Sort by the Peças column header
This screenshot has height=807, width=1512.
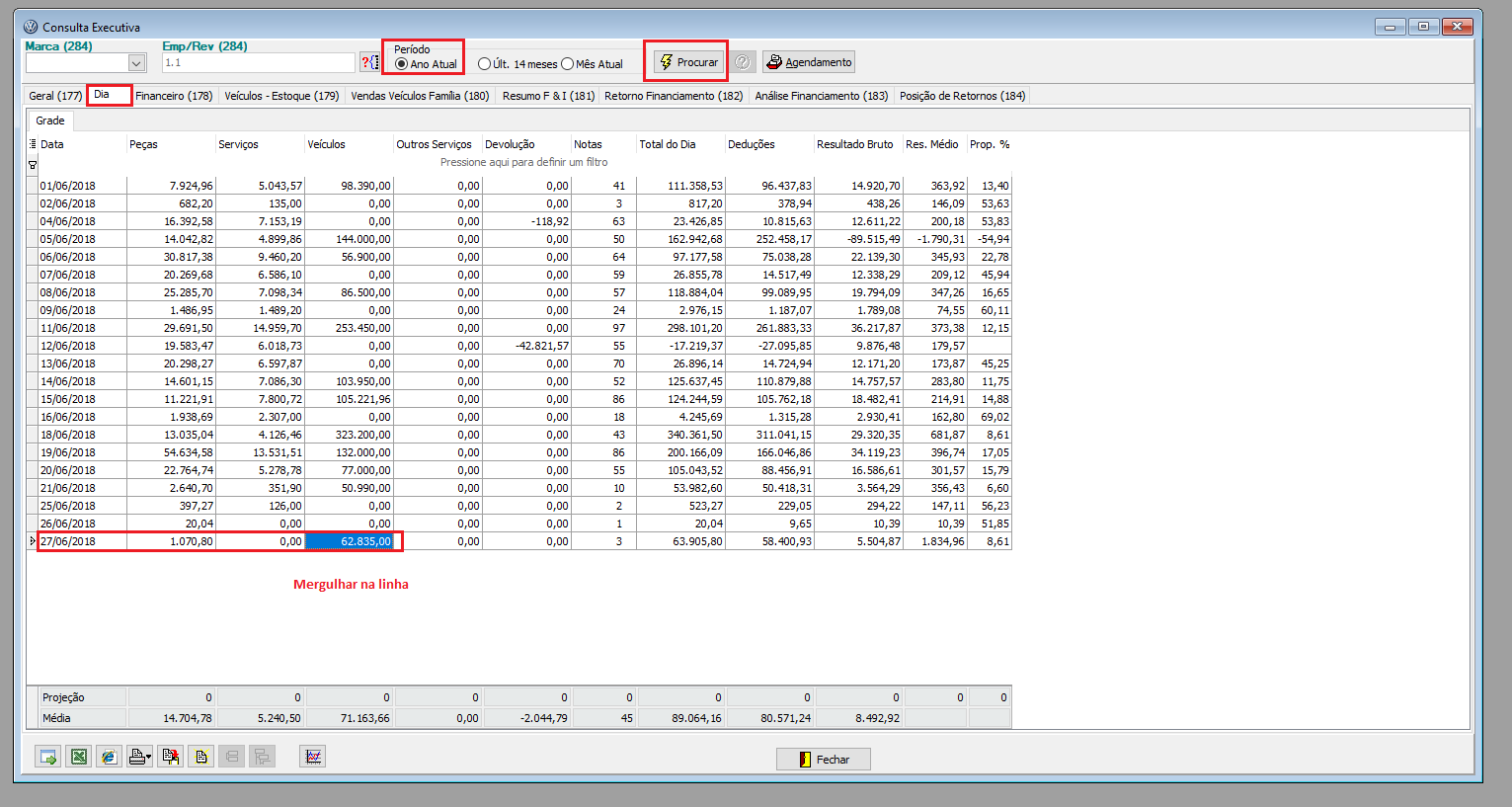pos(171,144)
